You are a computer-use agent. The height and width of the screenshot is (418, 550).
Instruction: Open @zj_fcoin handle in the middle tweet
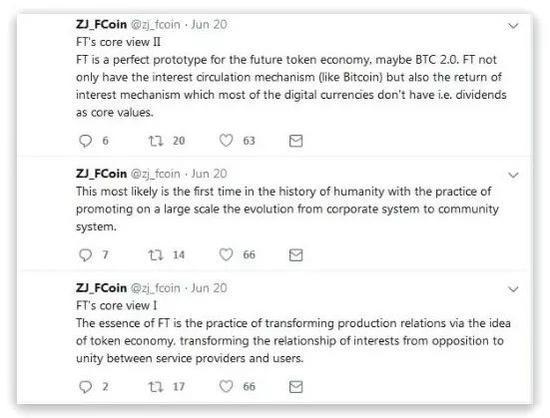(155, 174)
